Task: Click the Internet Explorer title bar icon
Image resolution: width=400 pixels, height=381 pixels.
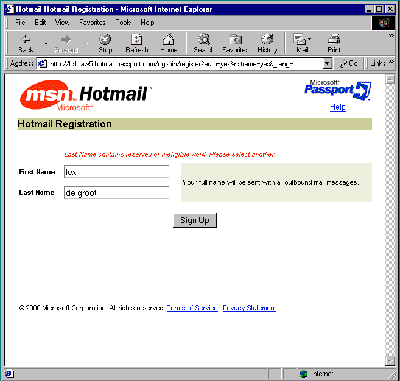Action: pyautogui.click(x=9, y=9)
